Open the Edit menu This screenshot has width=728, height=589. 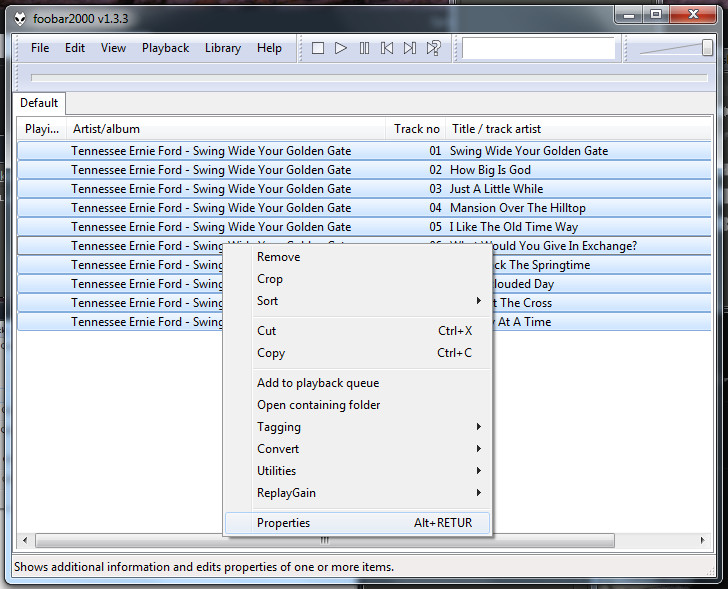[x=75, y=48]
